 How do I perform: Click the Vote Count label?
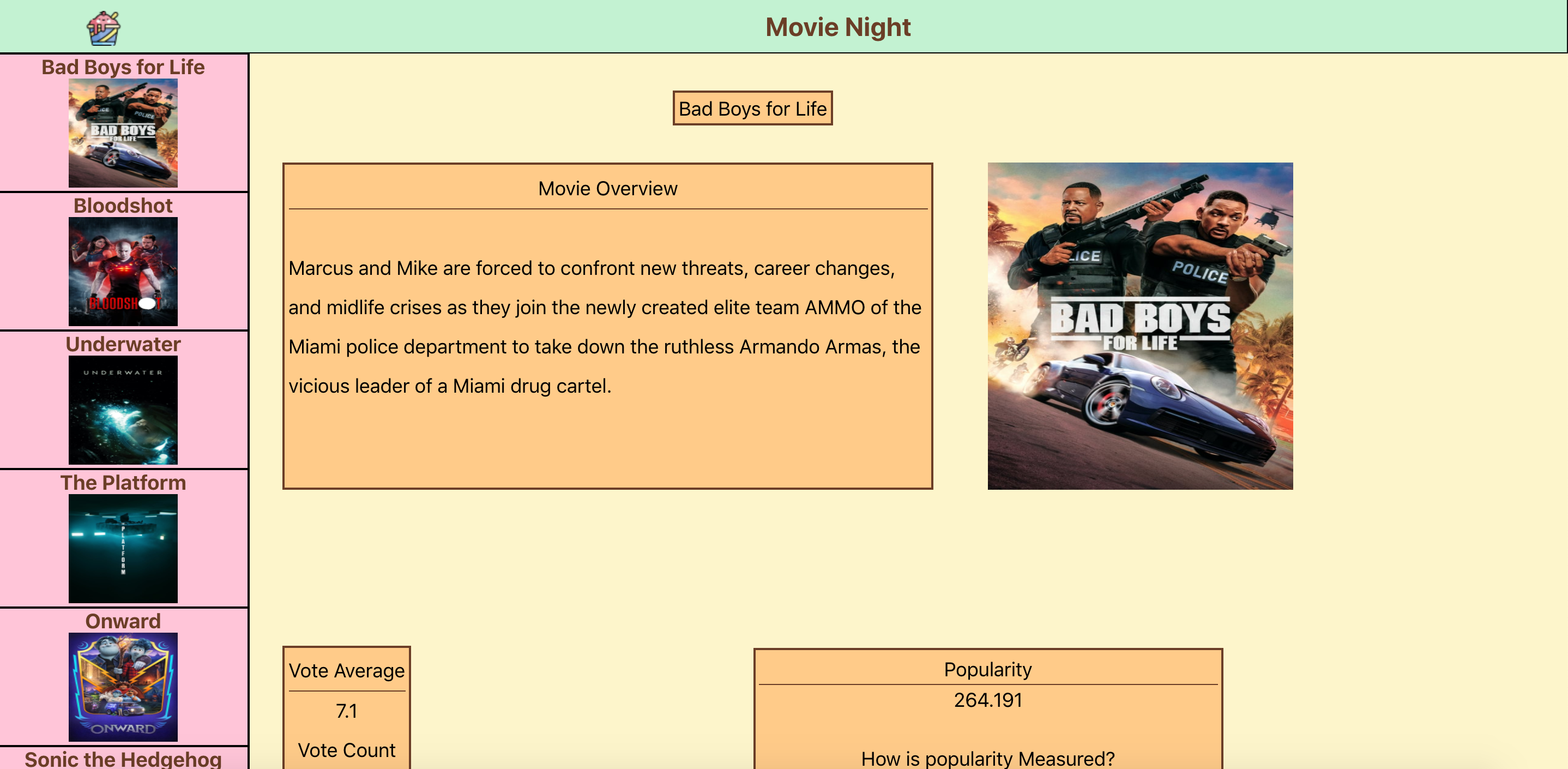346,750
